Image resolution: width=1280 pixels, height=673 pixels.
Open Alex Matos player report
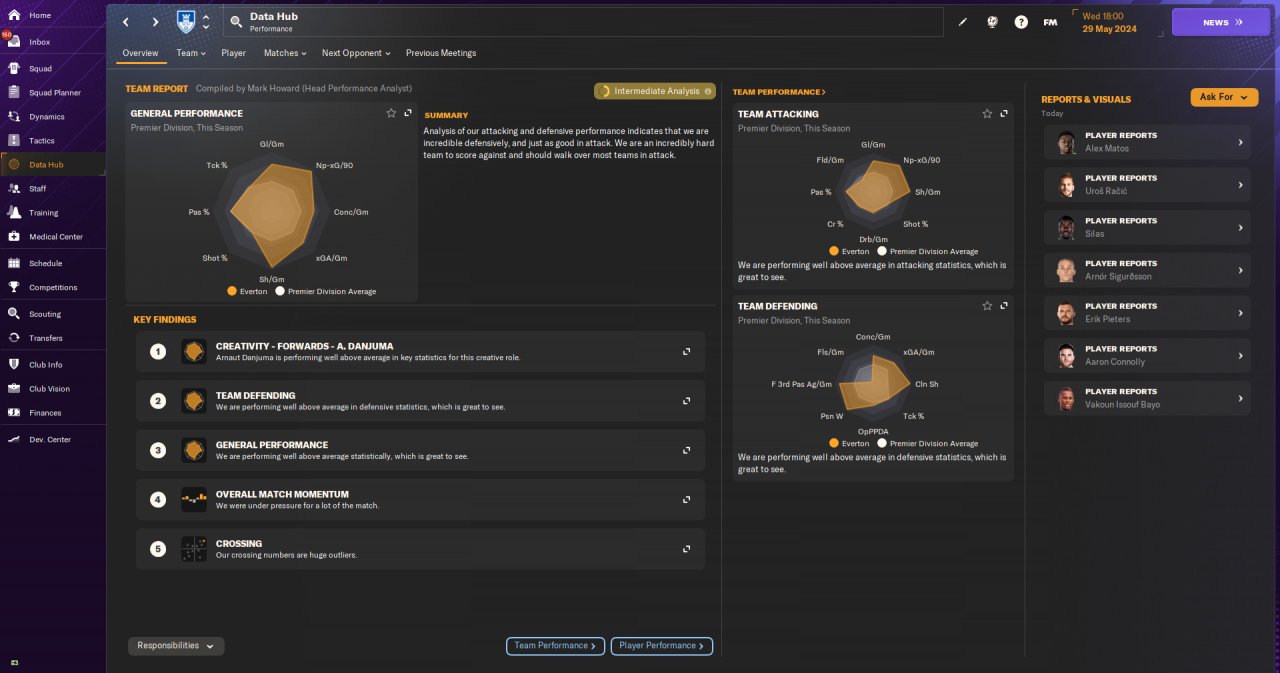click(x=1147, y=142)
